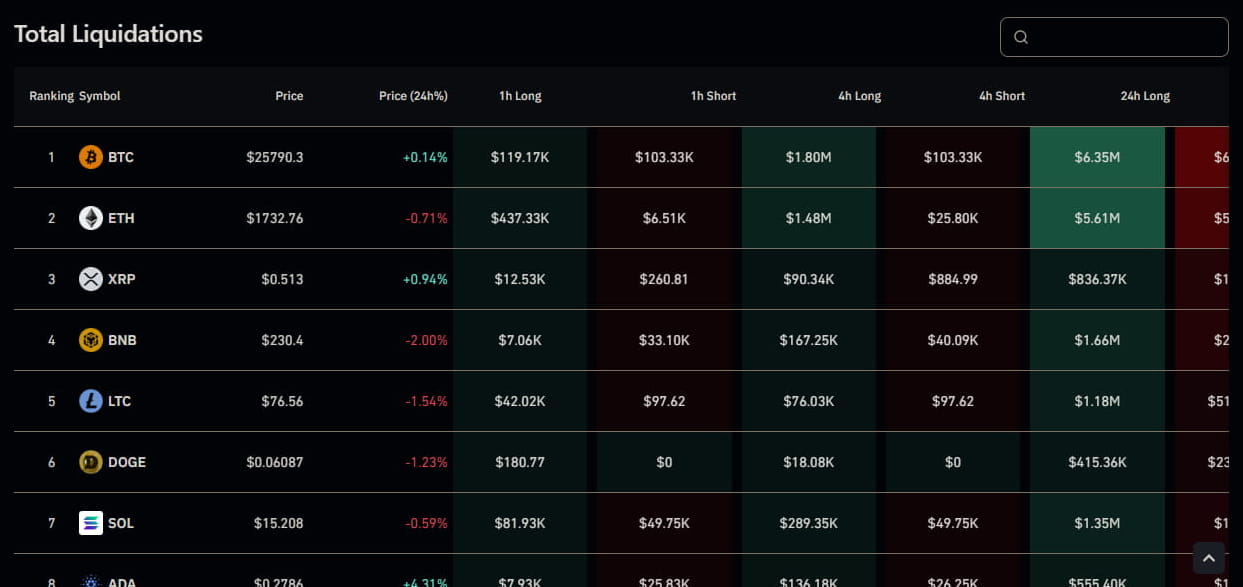Click the Litecoin coin icon
Viewport: 1243px width, 587px height.
pos(91,401)
